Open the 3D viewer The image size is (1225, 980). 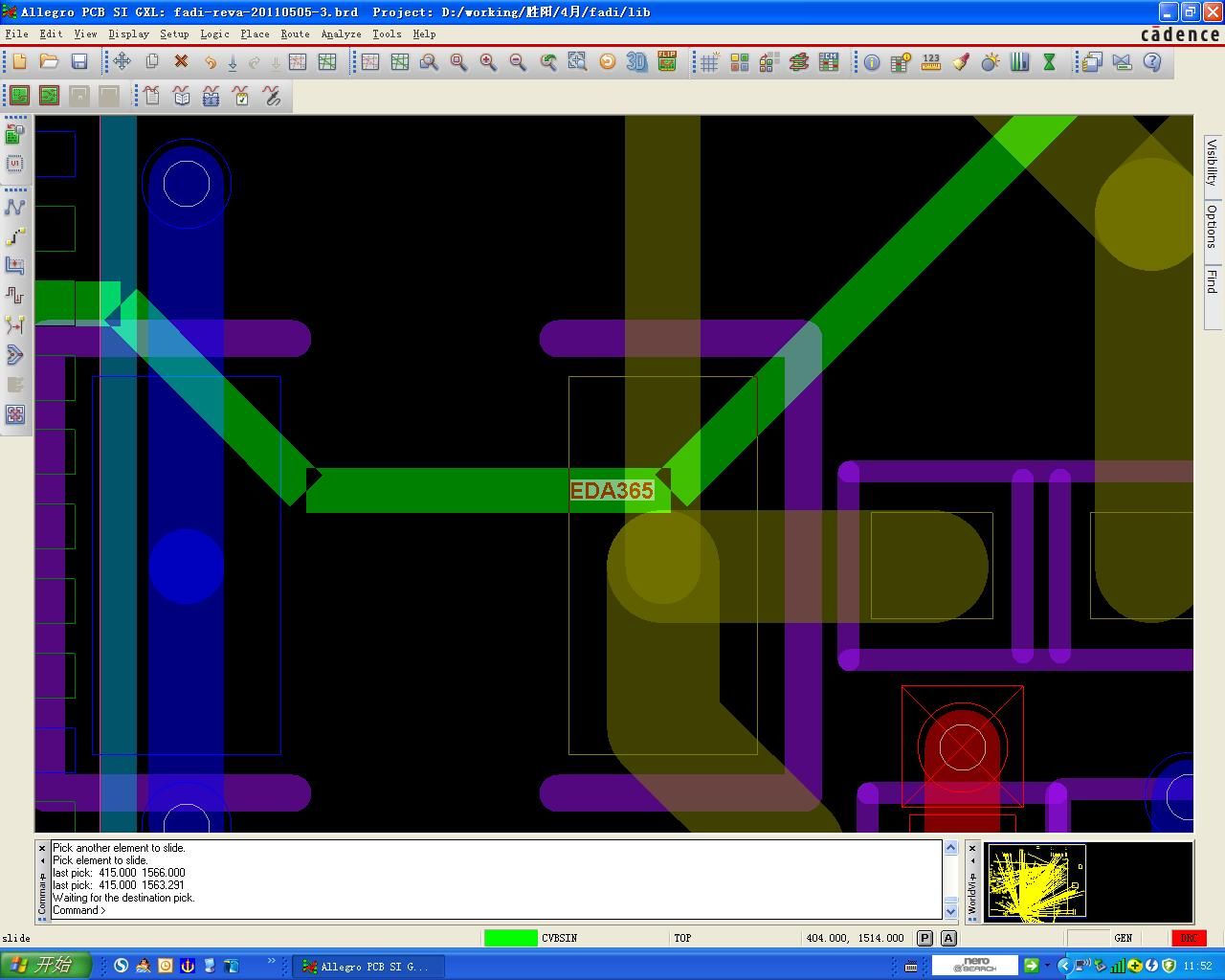pos(636,62)
